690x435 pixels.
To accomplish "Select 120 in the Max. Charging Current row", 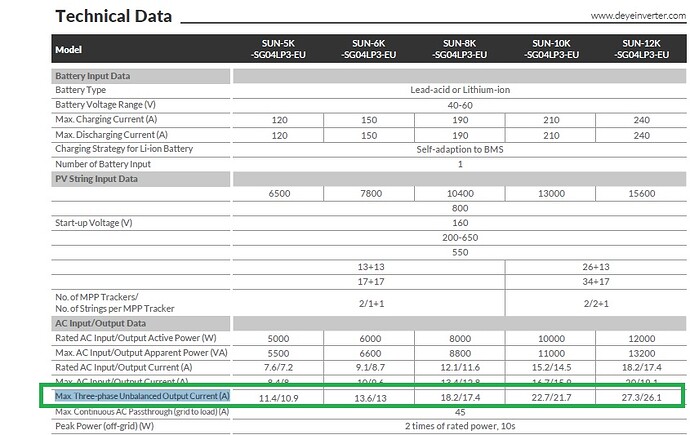I will [279, 120].
